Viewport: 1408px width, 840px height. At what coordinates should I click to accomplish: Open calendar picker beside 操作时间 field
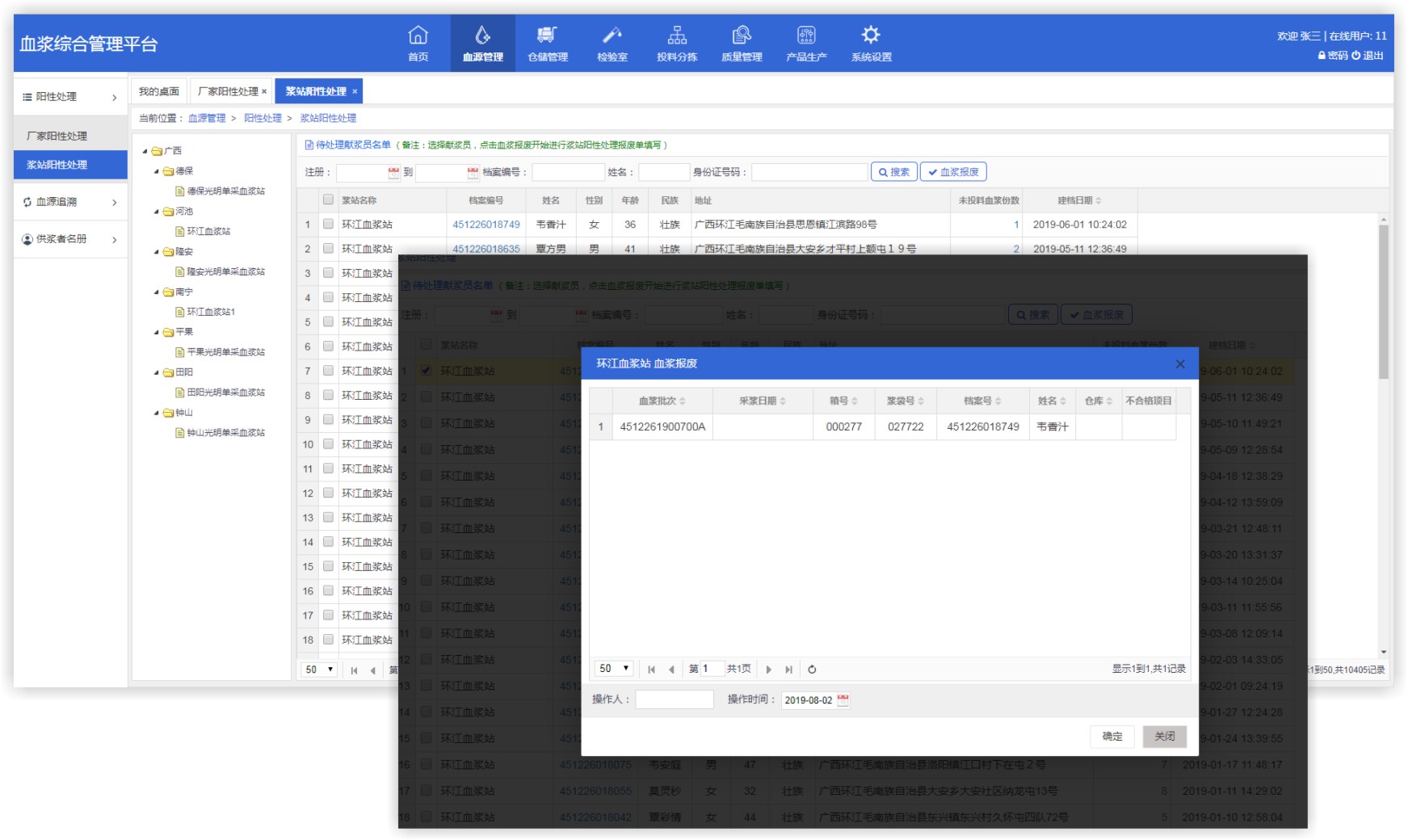(843, 700)
